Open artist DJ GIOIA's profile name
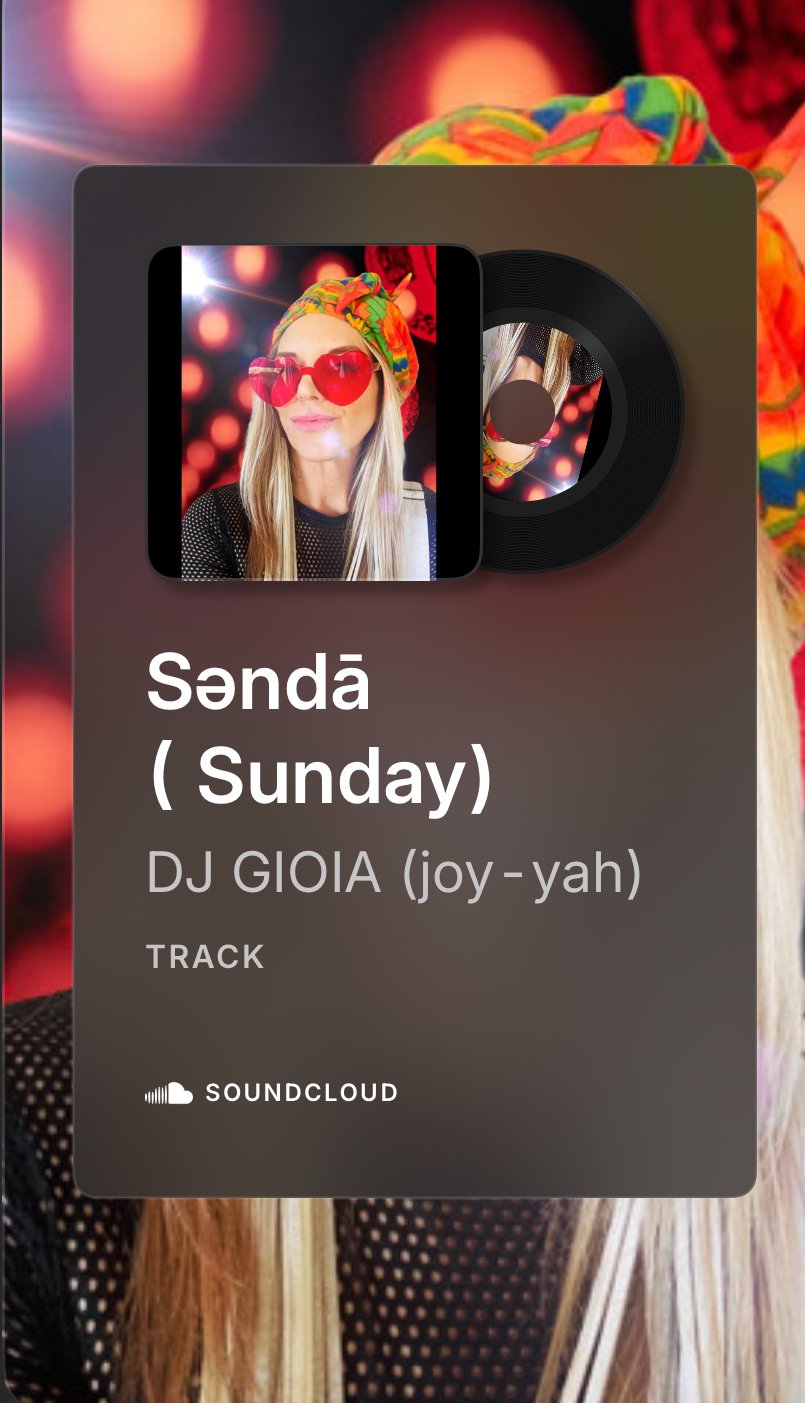Screen dimensions: 805x1403 [264, 873]
